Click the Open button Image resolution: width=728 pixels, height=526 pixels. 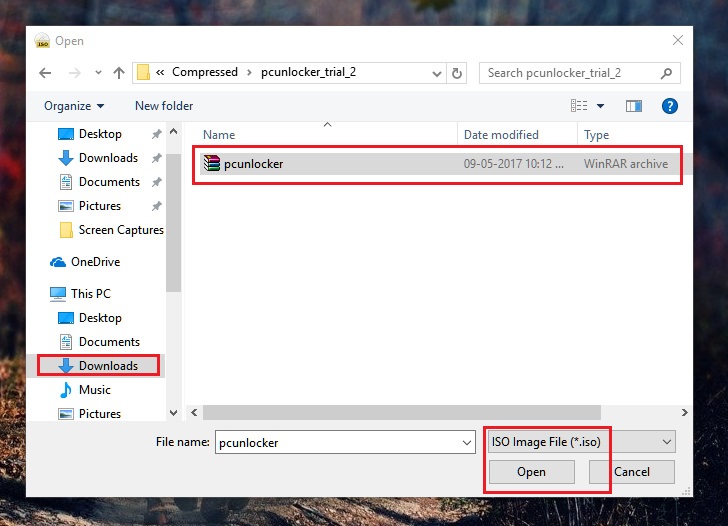[532, 472]
